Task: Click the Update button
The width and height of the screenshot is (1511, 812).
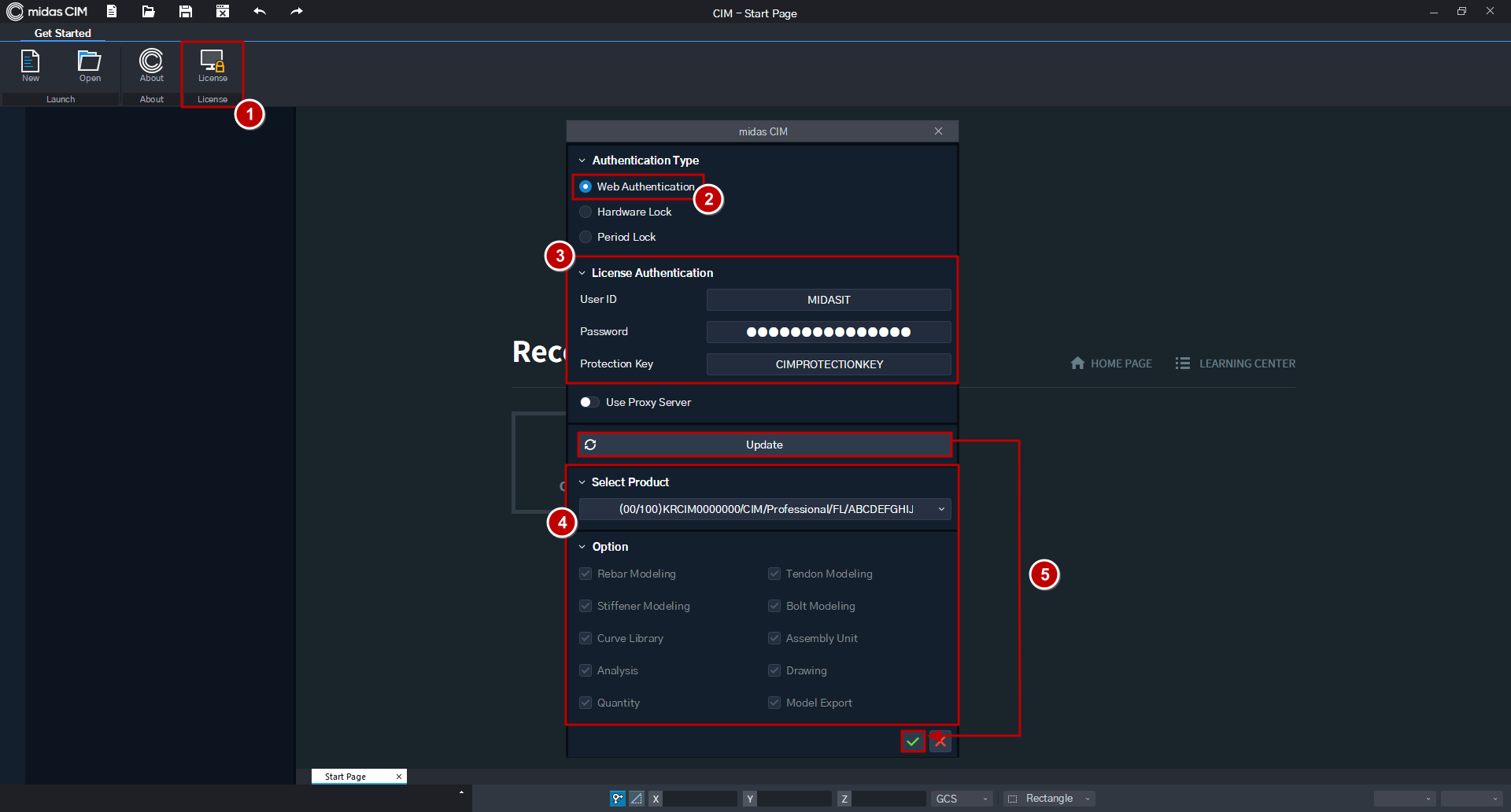Action: pos(764,445)
